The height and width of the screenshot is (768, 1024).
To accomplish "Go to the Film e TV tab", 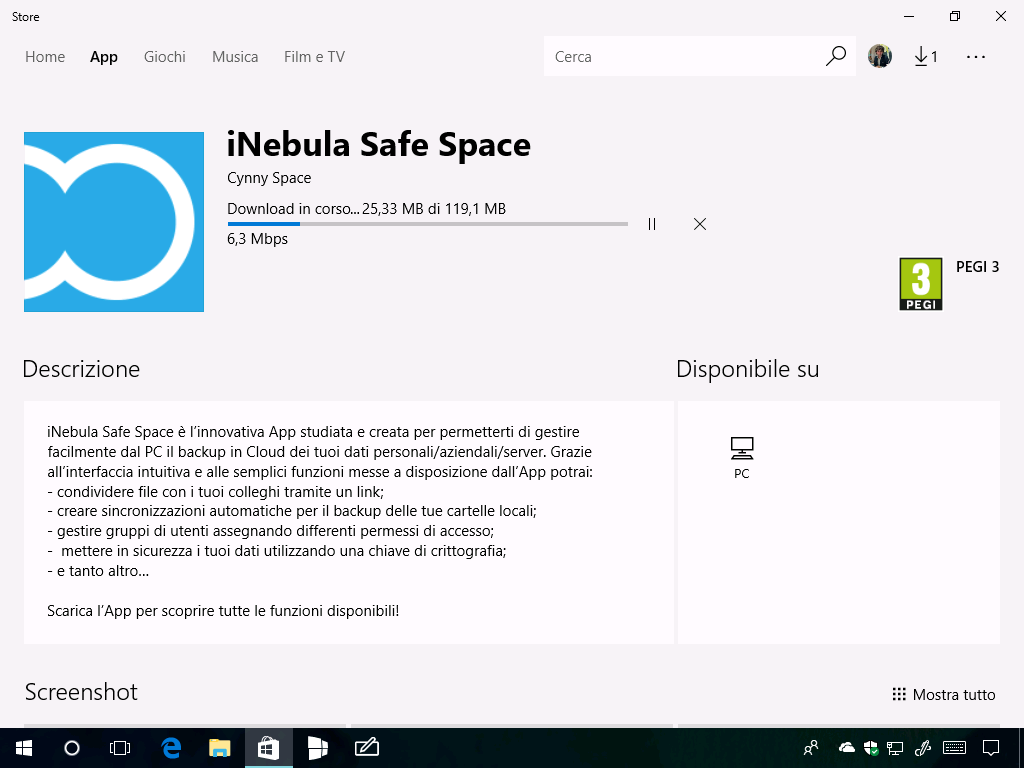I will (314, 57).
